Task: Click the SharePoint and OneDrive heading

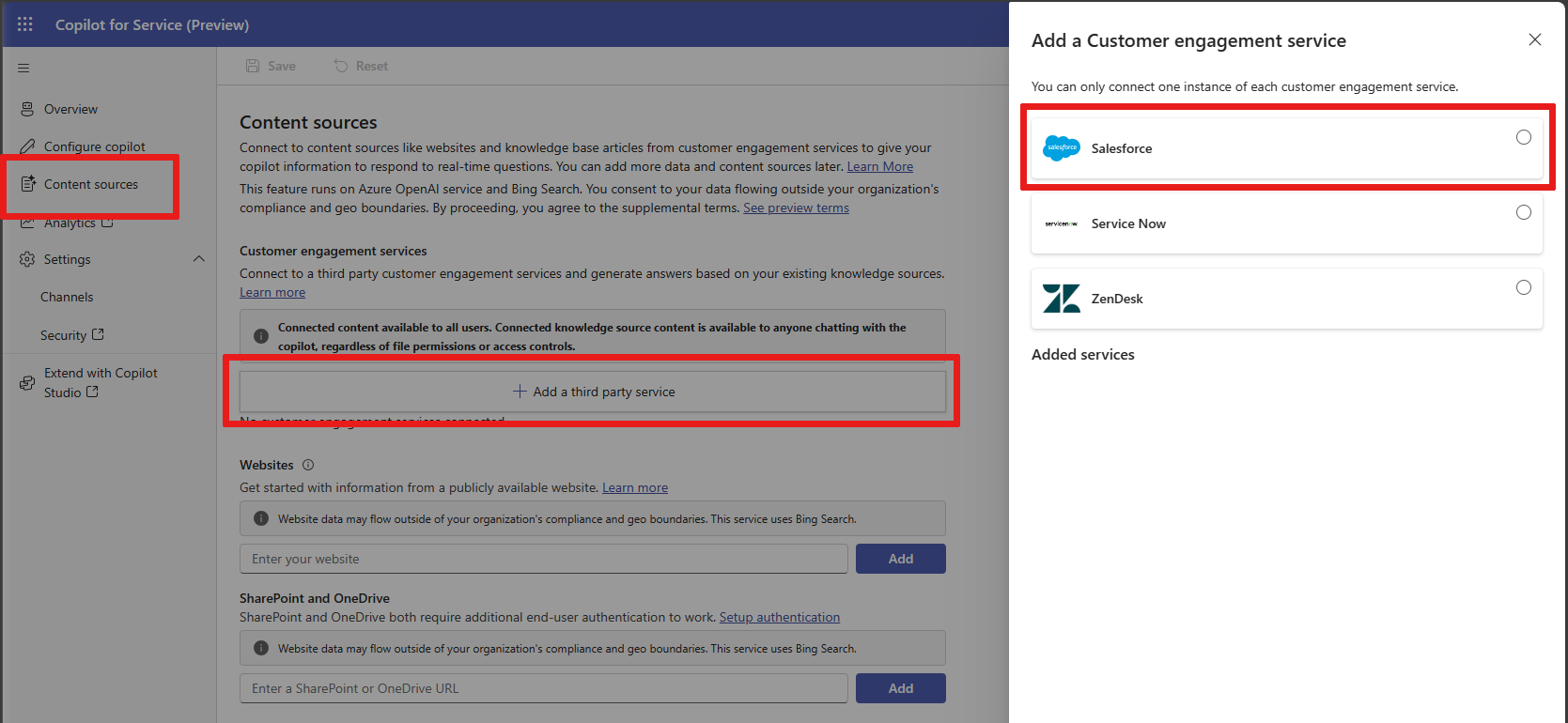Action: click(315, 598)
